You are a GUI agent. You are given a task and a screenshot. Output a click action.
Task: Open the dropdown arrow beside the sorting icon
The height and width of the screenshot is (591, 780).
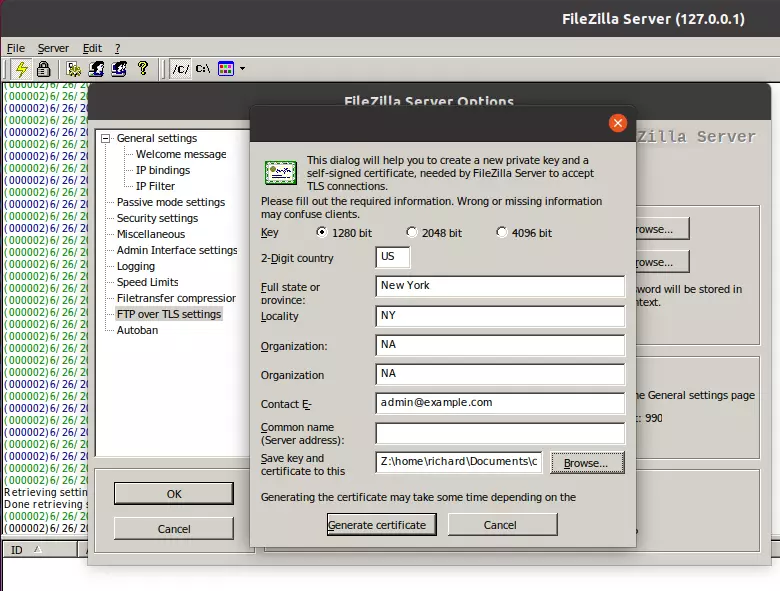point(242,69)
